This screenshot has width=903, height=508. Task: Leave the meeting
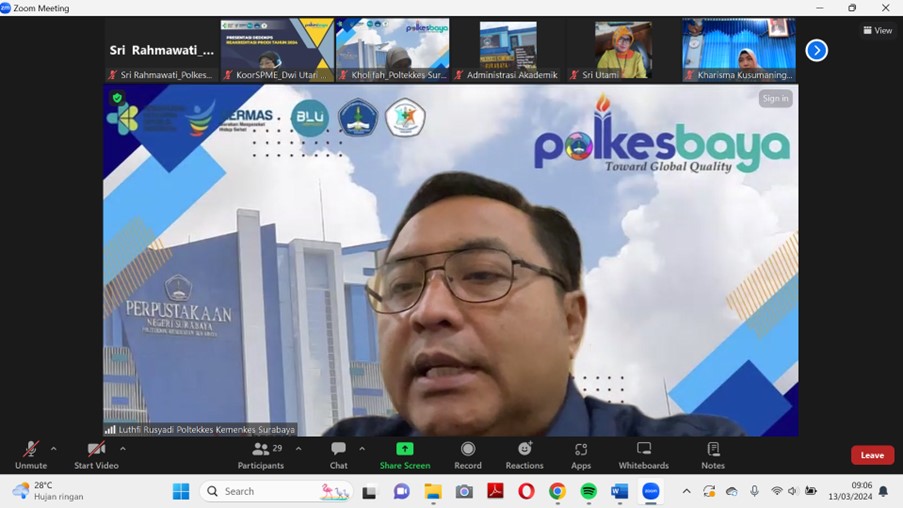tap(872, 455)
